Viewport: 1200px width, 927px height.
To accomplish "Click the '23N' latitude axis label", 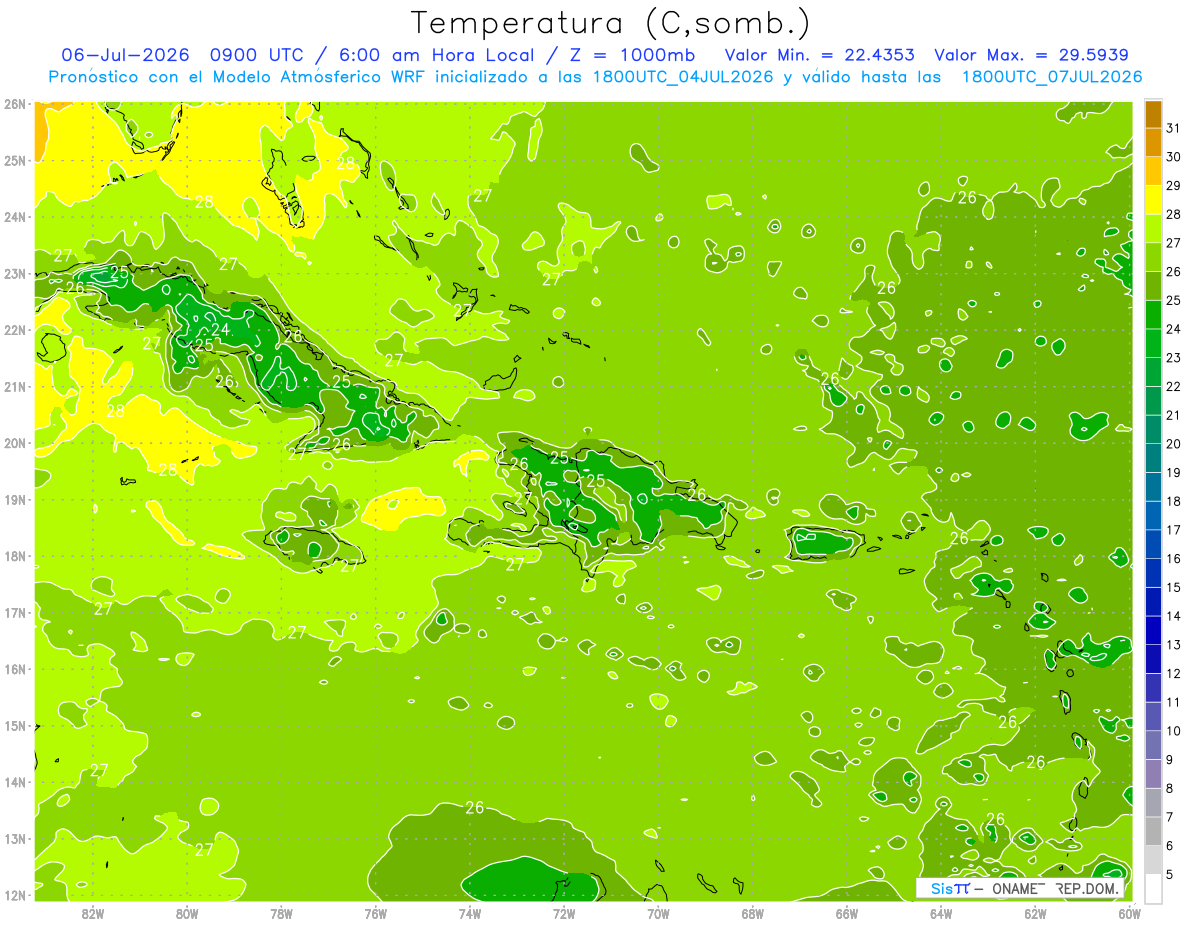I will tap(14, 273).
